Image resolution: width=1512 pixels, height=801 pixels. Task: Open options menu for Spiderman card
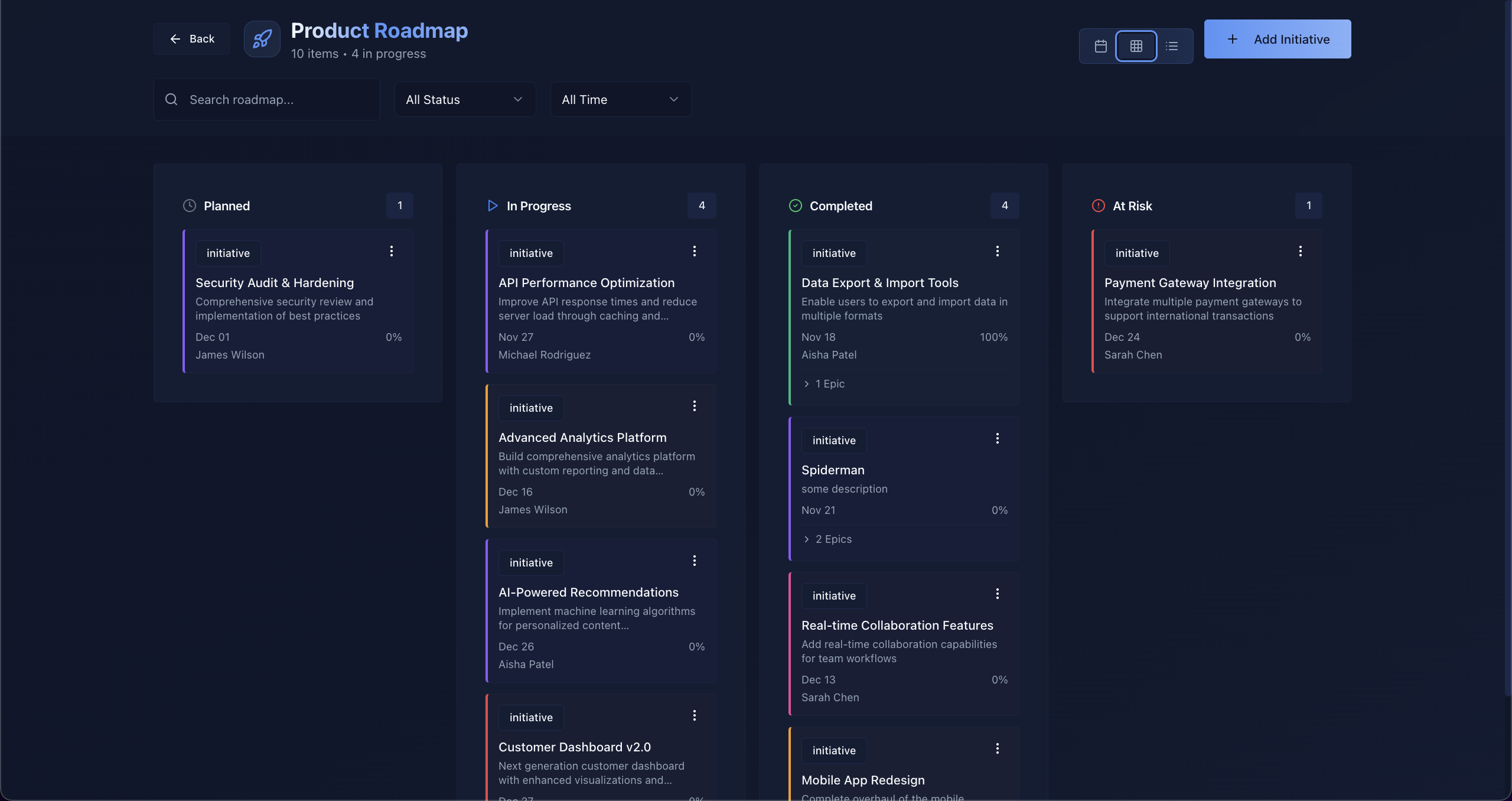pyautogui.click(x=996, y=438)
